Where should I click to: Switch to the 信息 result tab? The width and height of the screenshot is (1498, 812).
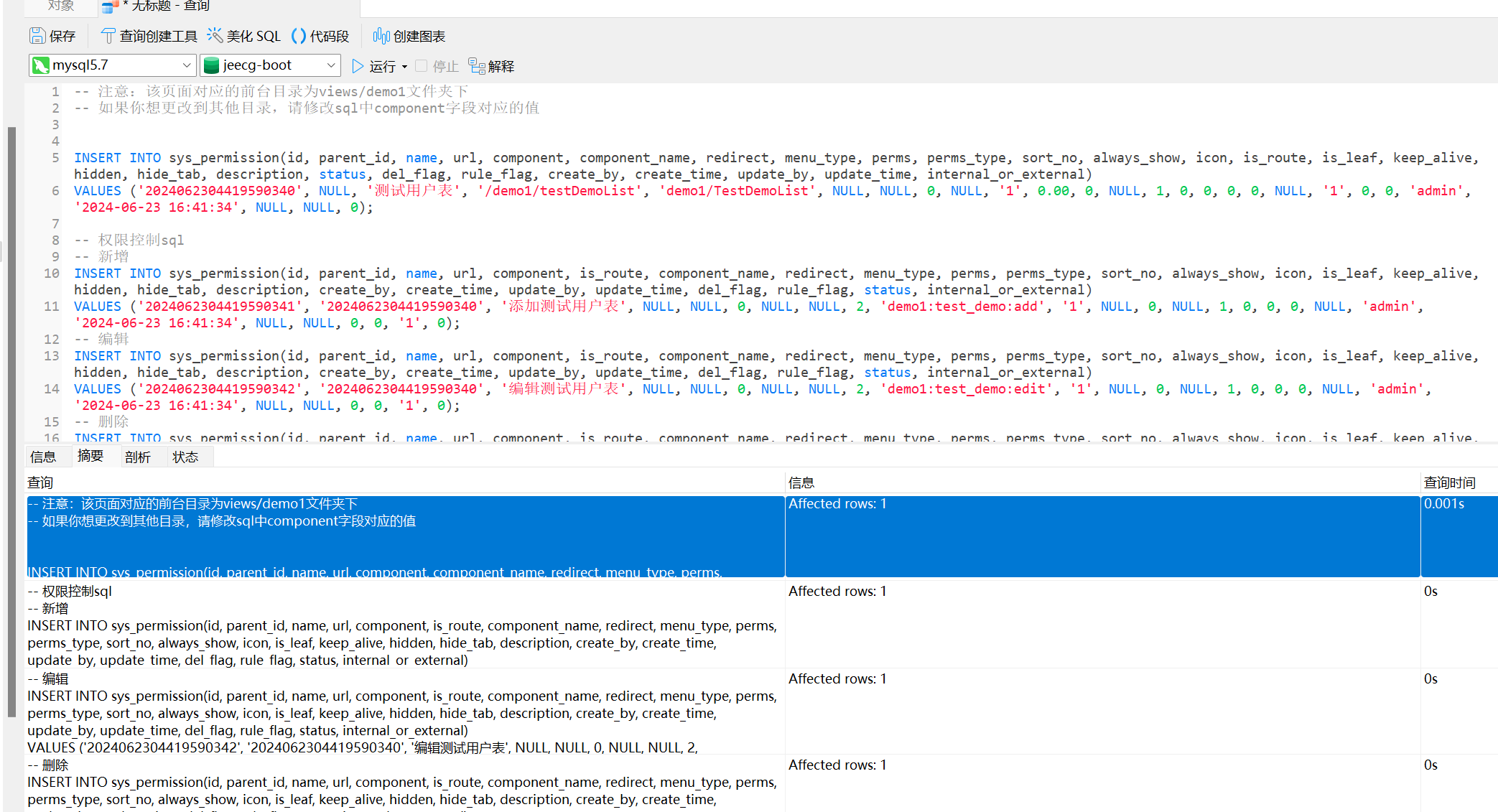(x=43, y=457)
